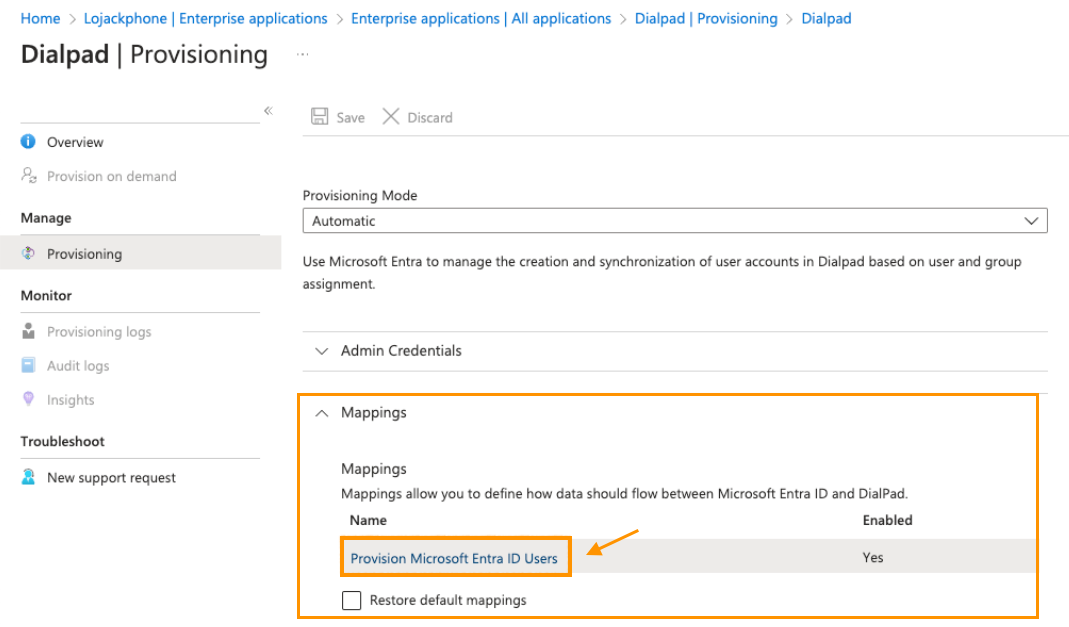The height and width of the screenshot is (627, 1069).
Task: Click the Insights lightbulb icon
Action: click(x=28, y=399)
